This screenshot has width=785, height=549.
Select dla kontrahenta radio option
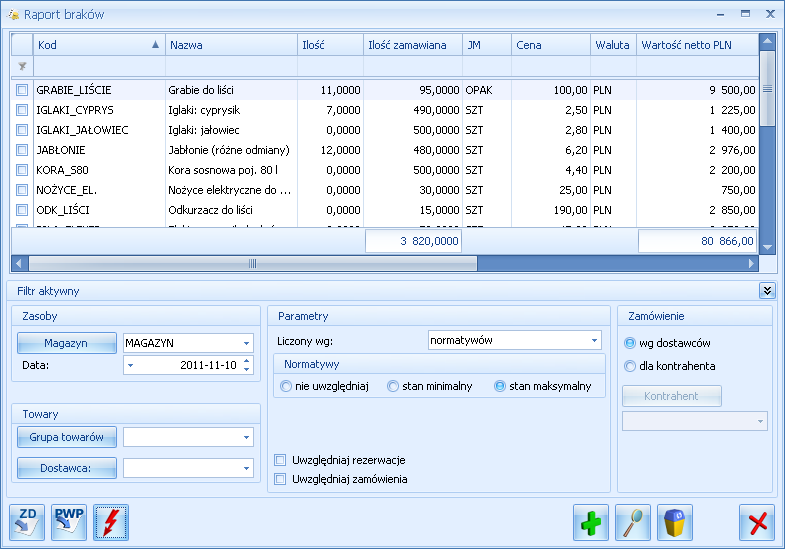(x=630, y=366)
